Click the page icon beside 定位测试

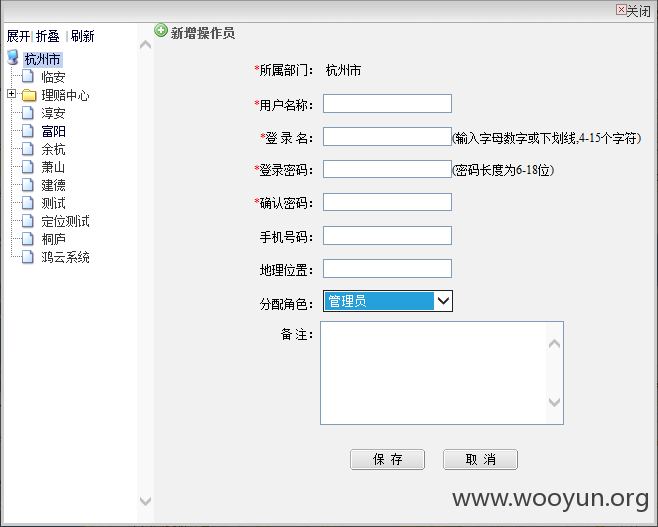coord(28,220)
